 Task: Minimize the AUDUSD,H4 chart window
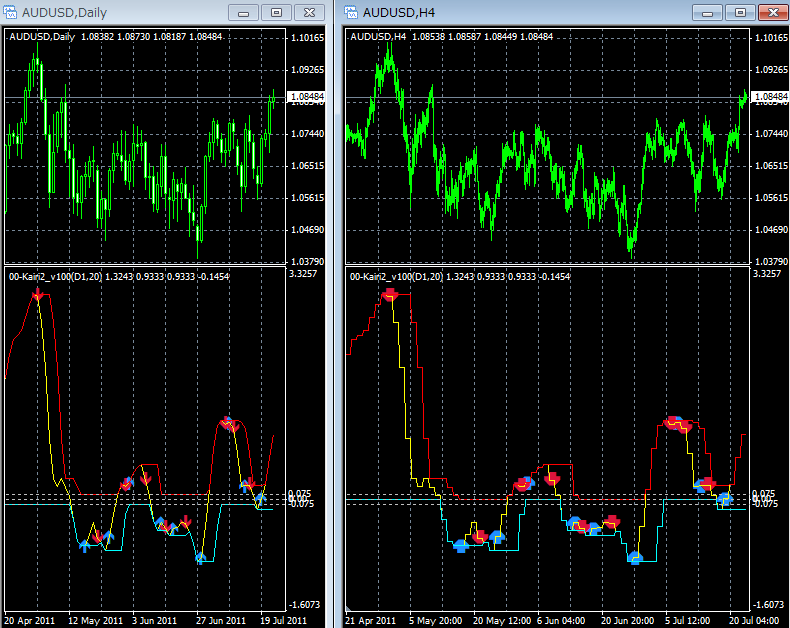(707, 13)
